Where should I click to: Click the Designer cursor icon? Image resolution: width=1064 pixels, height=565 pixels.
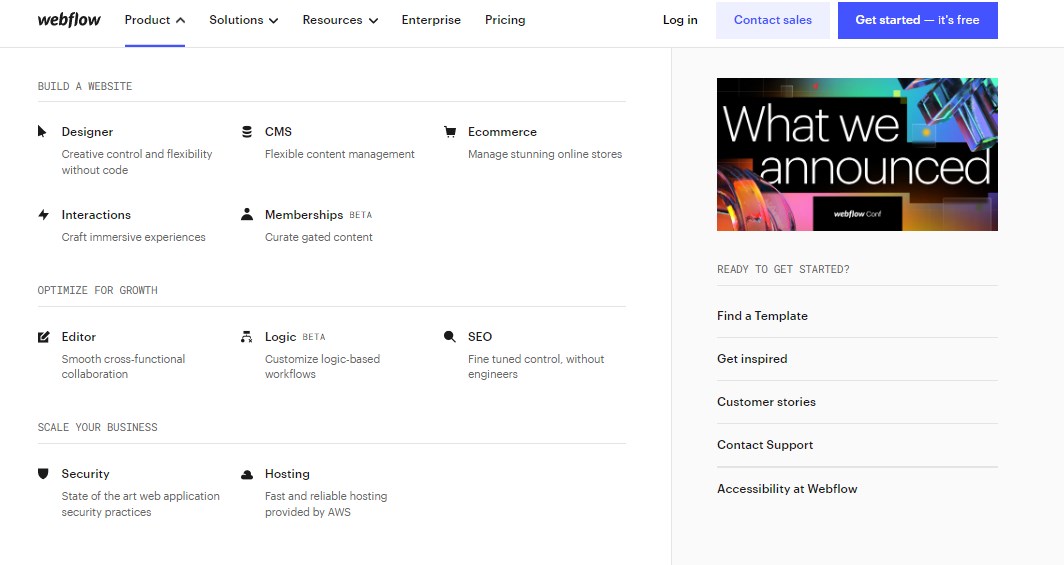[x=42, y=132]
